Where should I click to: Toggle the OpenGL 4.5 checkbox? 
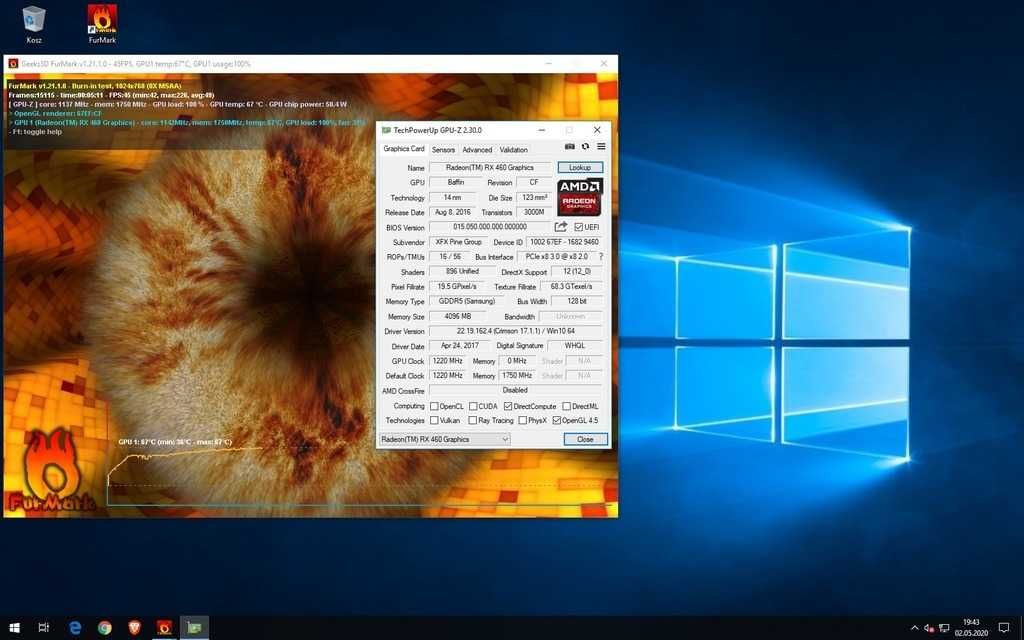pyautogui.click(x=556, y=421)
